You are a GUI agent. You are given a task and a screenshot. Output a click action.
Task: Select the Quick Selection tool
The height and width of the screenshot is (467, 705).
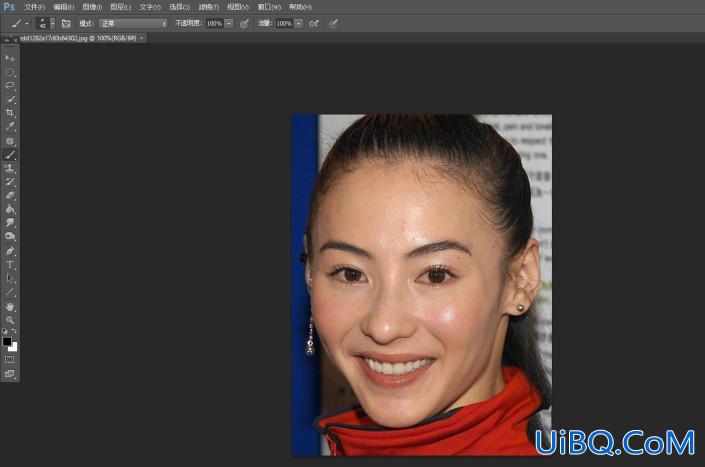[x=10, y=99]
